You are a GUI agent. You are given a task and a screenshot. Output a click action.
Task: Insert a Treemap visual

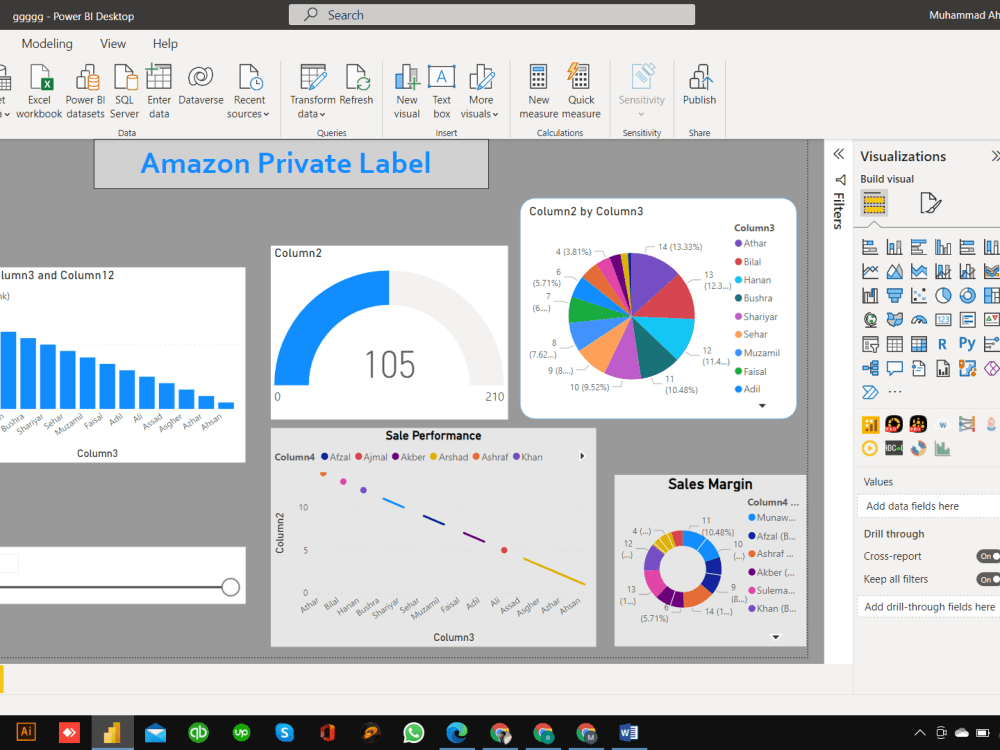pyautogui.click(x=992, y=295)
